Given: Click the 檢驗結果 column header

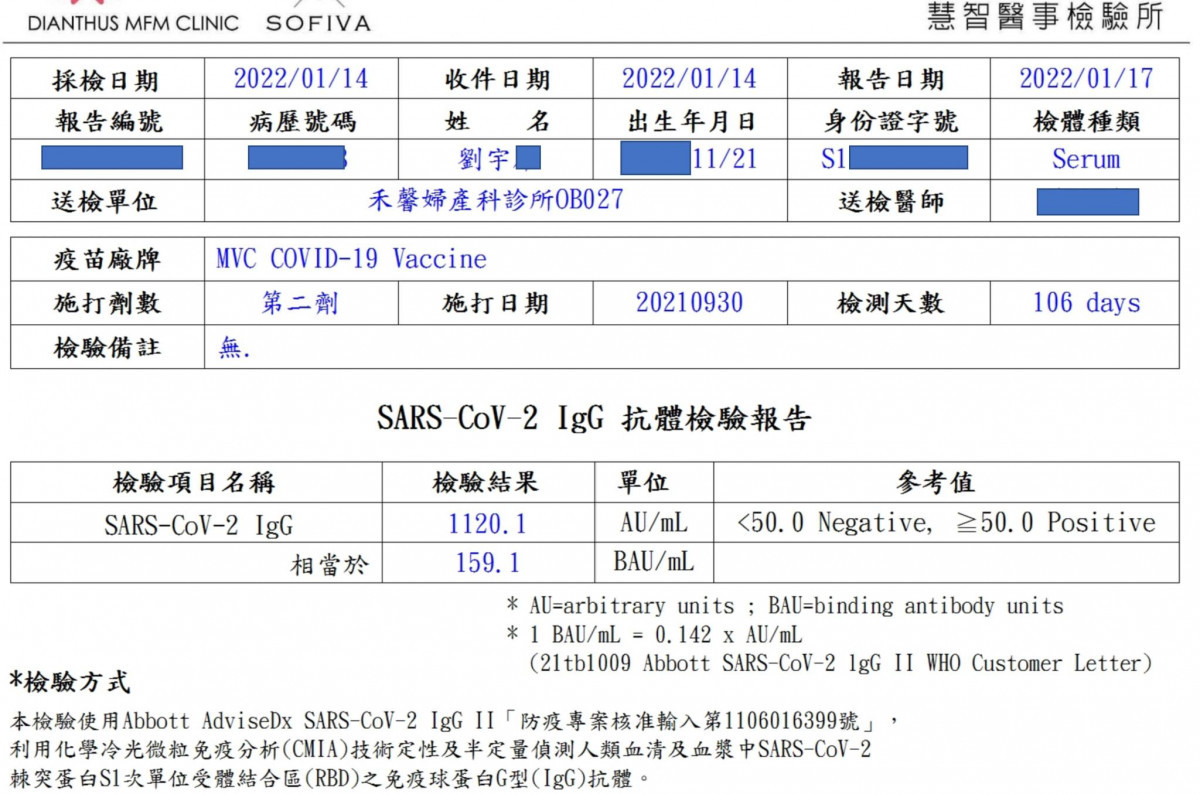Looking at the screenshot, I should click(486, 484).
